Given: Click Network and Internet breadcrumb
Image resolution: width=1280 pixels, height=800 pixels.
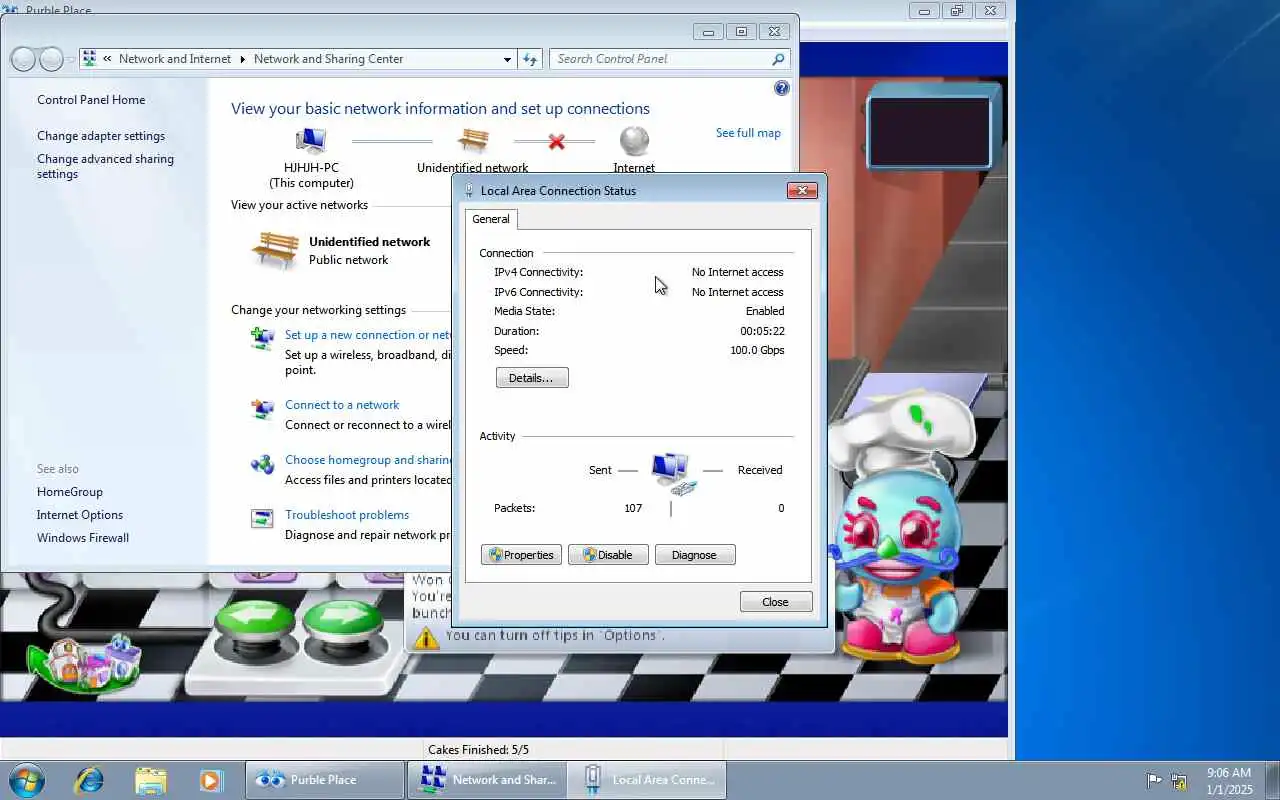Looking at the screenshot, I should tap(175, 59).
